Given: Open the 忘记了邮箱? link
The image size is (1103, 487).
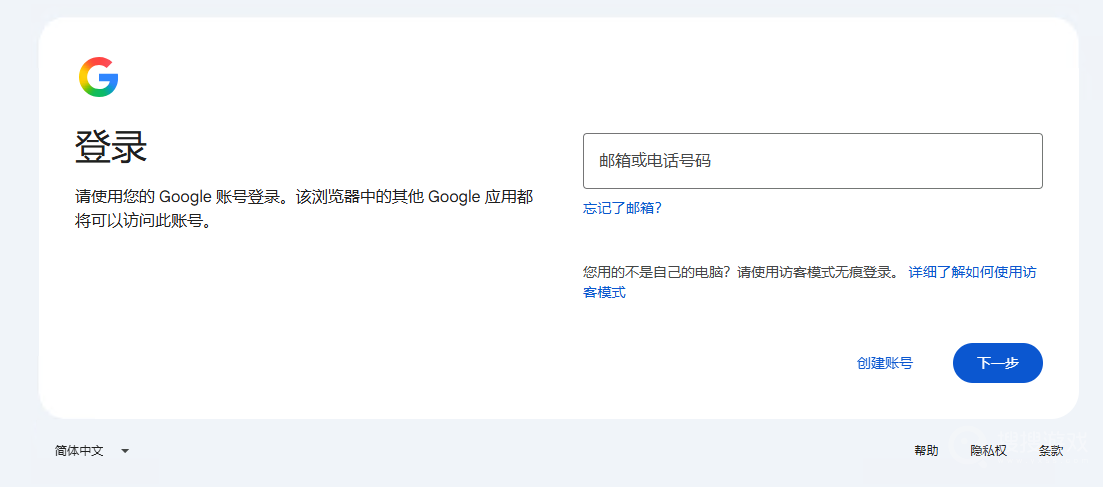Looking at the screenshot, I should point(623,208).
